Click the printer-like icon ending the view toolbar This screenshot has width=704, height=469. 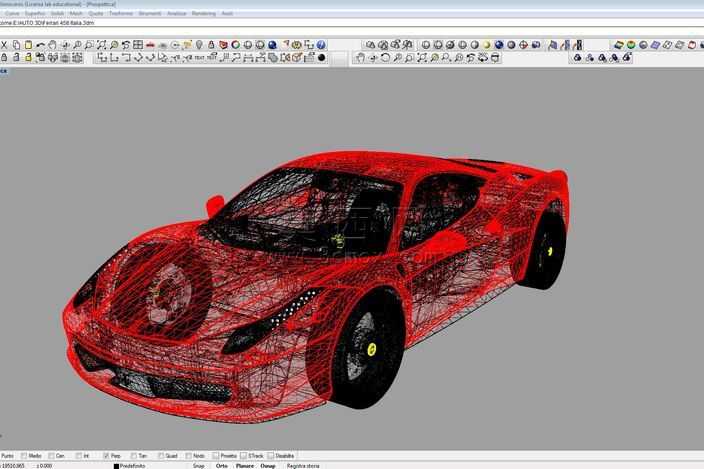pyautogui.click(x=495, y=57)
